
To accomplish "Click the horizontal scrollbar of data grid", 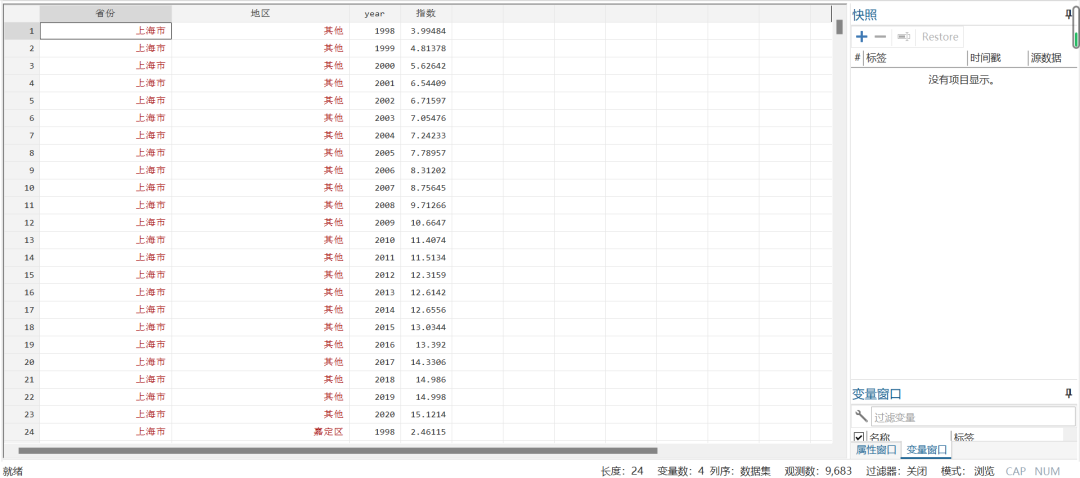I will coord(338,450).
